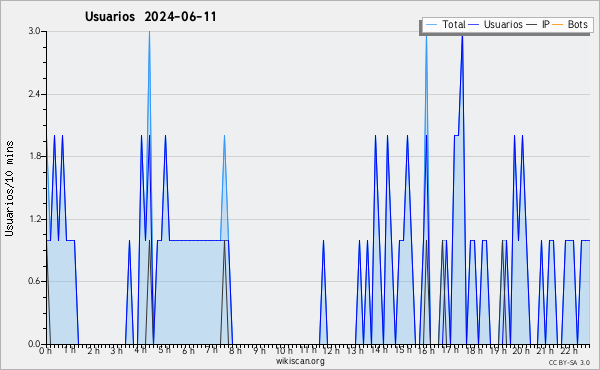
Task: Click the '7 h' x-axis label
Action: point(212,350)
